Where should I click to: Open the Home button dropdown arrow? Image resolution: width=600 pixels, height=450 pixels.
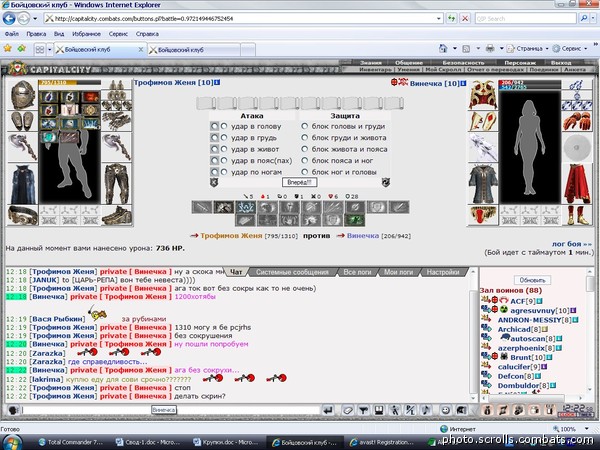[455, 49]
